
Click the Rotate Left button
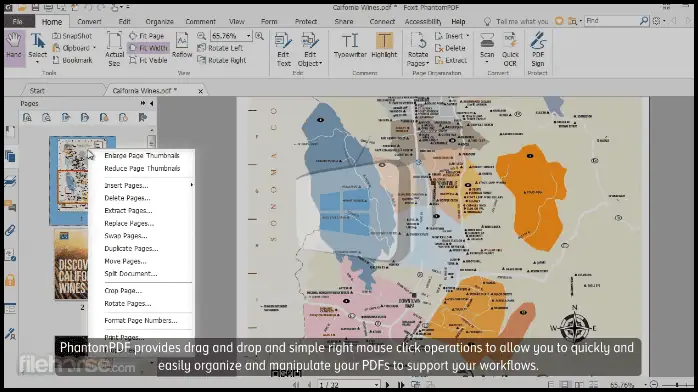[220, 48]
